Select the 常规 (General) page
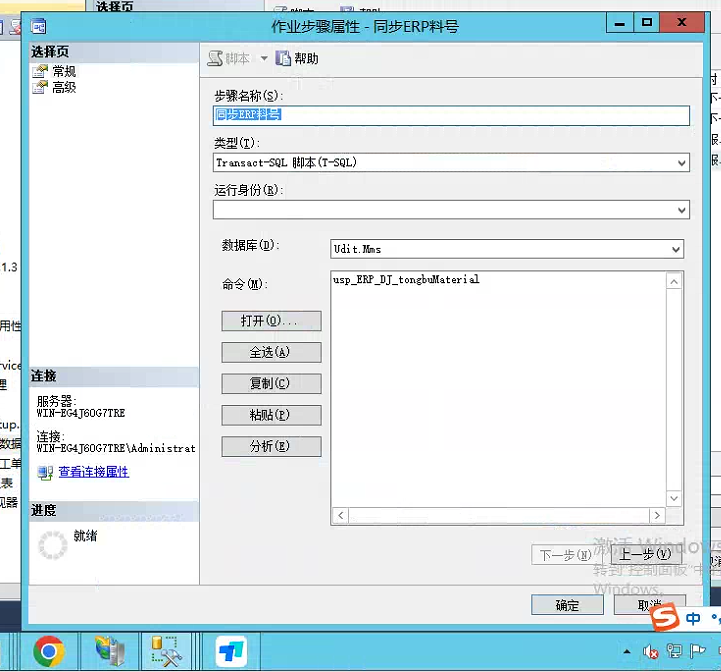This screenshot has width=721, height=672. click(64, 71)
